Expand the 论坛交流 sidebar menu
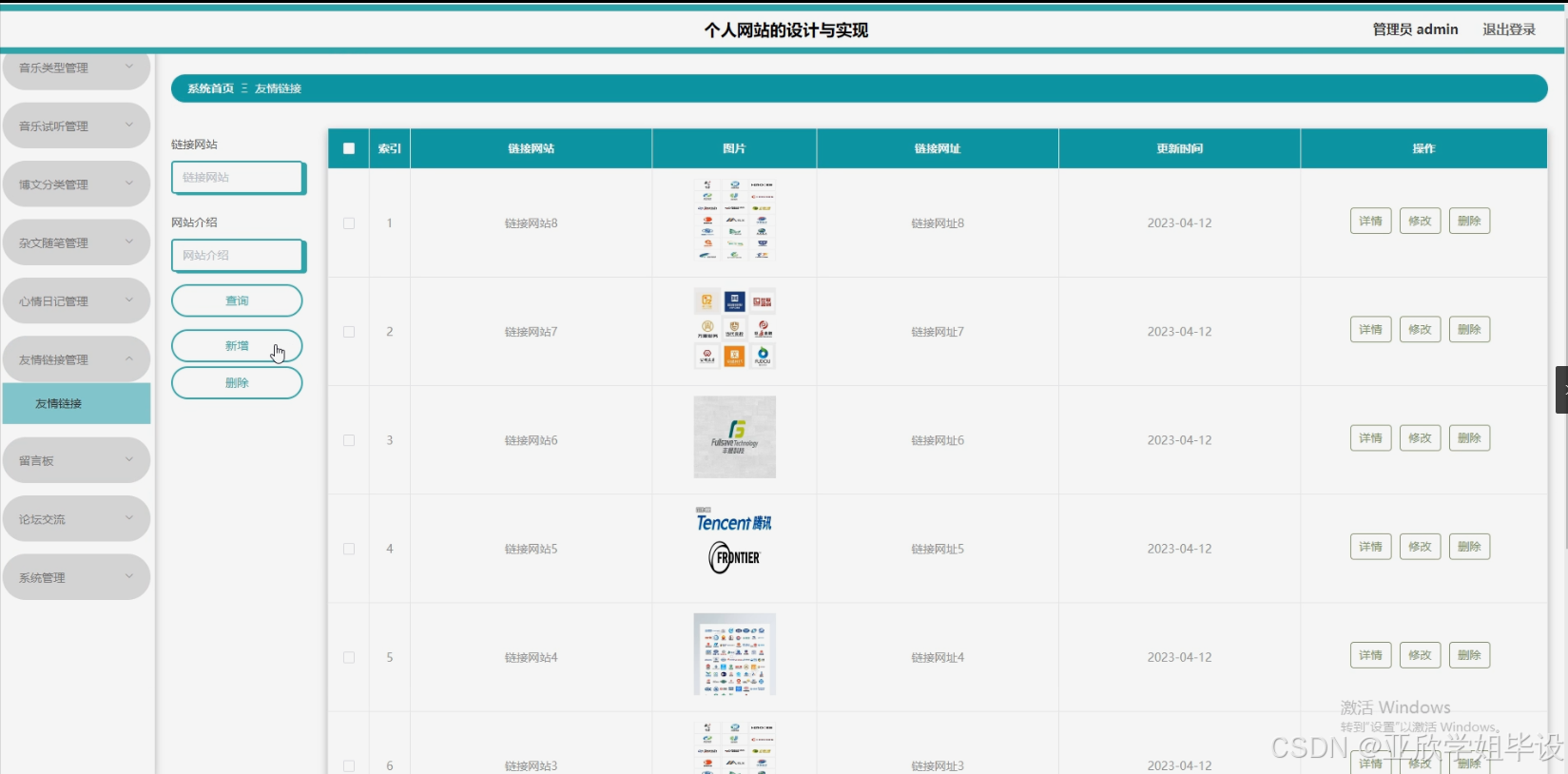Screen dimensions: 1568x774 click(x=77, y=519)
